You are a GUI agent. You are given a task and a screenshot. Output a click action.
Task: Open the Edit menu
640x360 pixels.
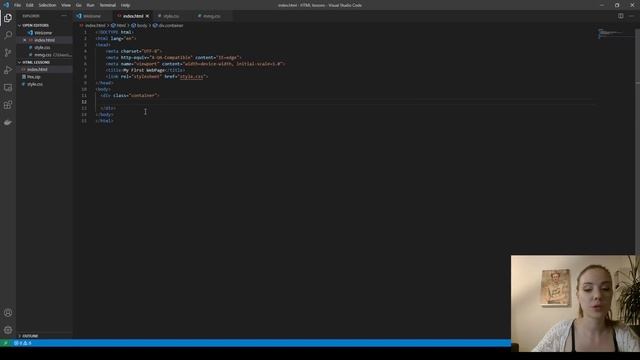point(30,5)
